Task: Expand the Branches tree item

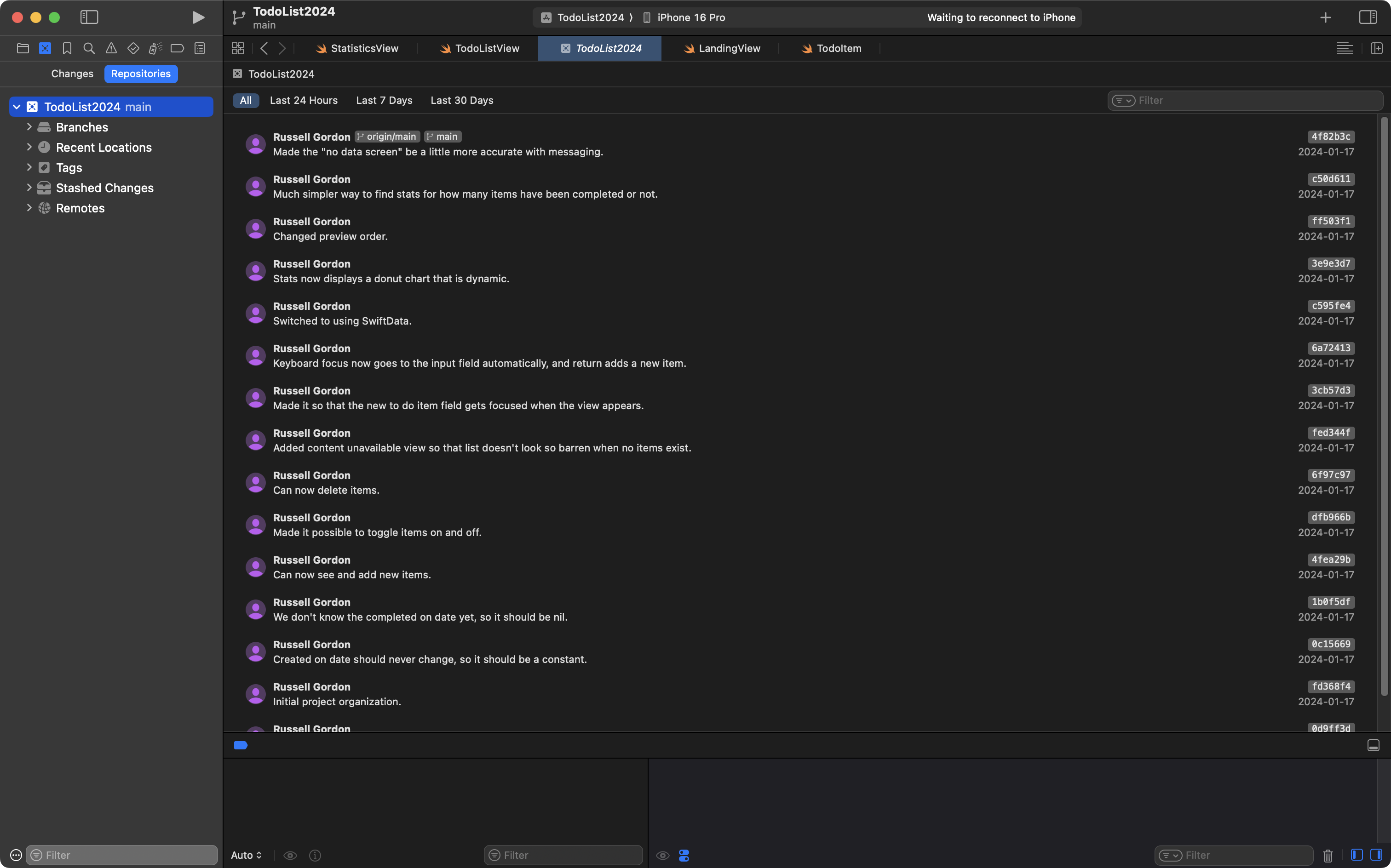Action: (29, 127)
